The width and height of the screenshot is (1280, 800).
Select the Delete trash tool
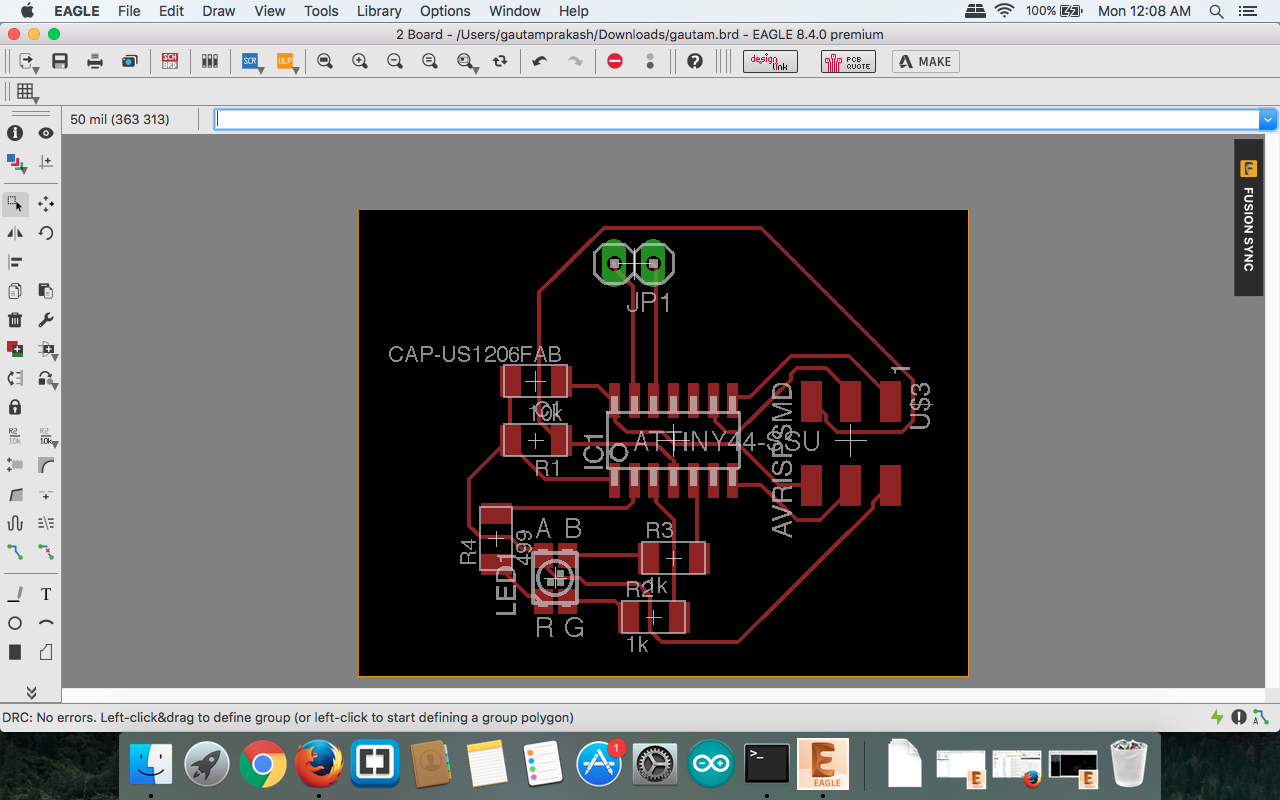(x=15, y=320)
